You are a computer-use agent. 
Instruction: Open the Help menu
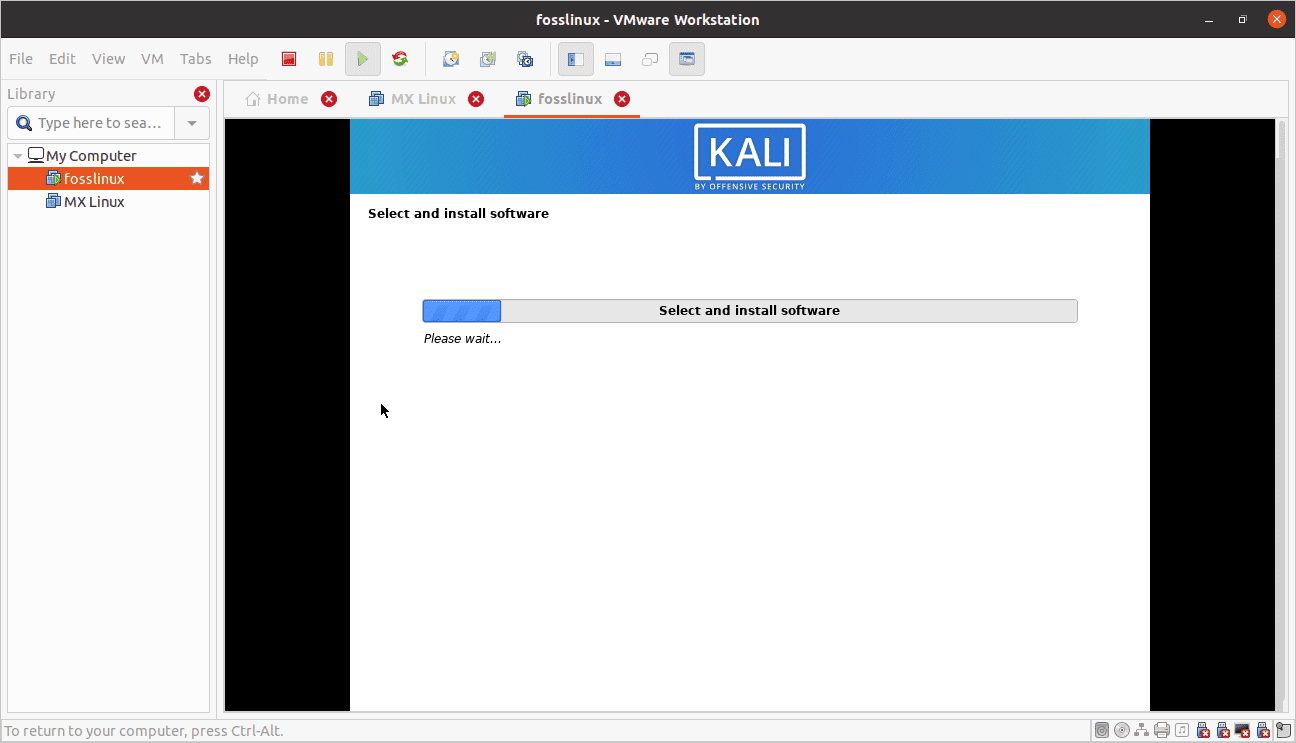point(243,59)
